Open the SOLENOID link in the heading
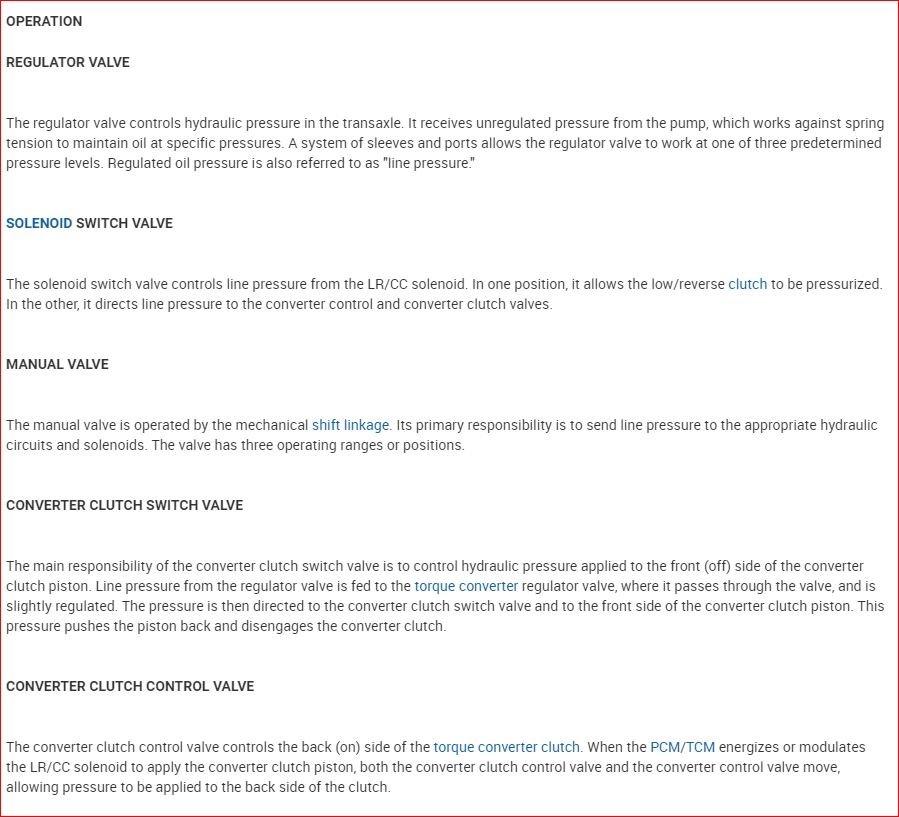 (x=39, y=223)
